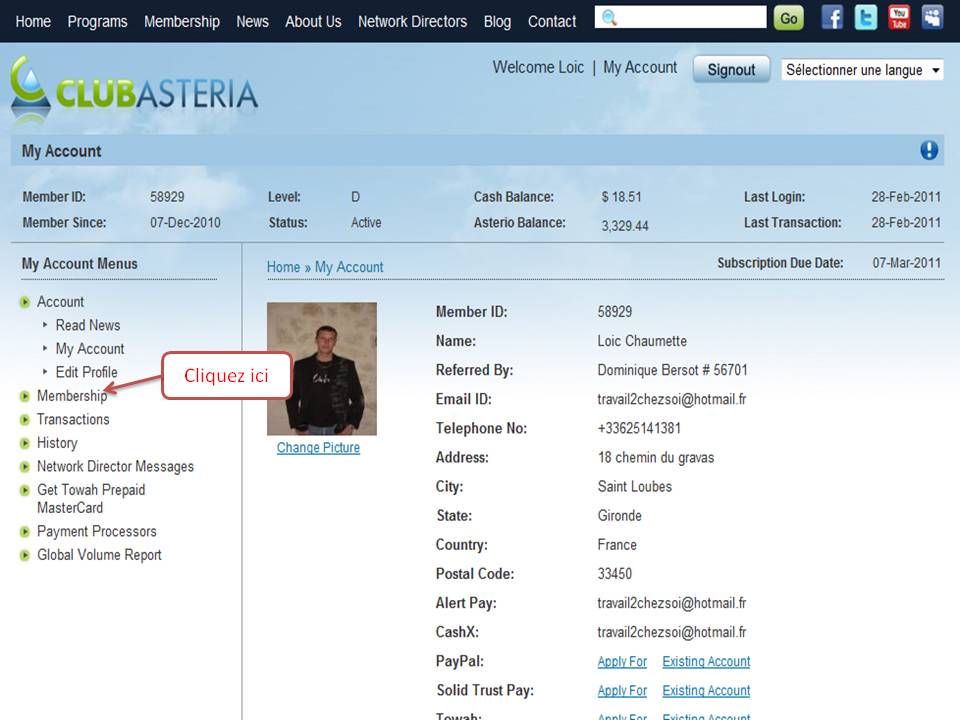Expand the Membership sidebar menu
Screen dimensions: 960x720
(72, 396)
